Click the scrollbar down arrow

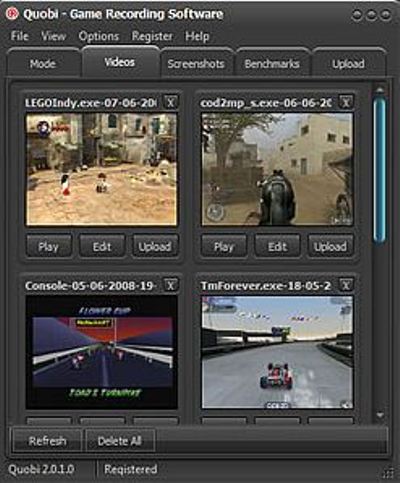pos(380,415)
